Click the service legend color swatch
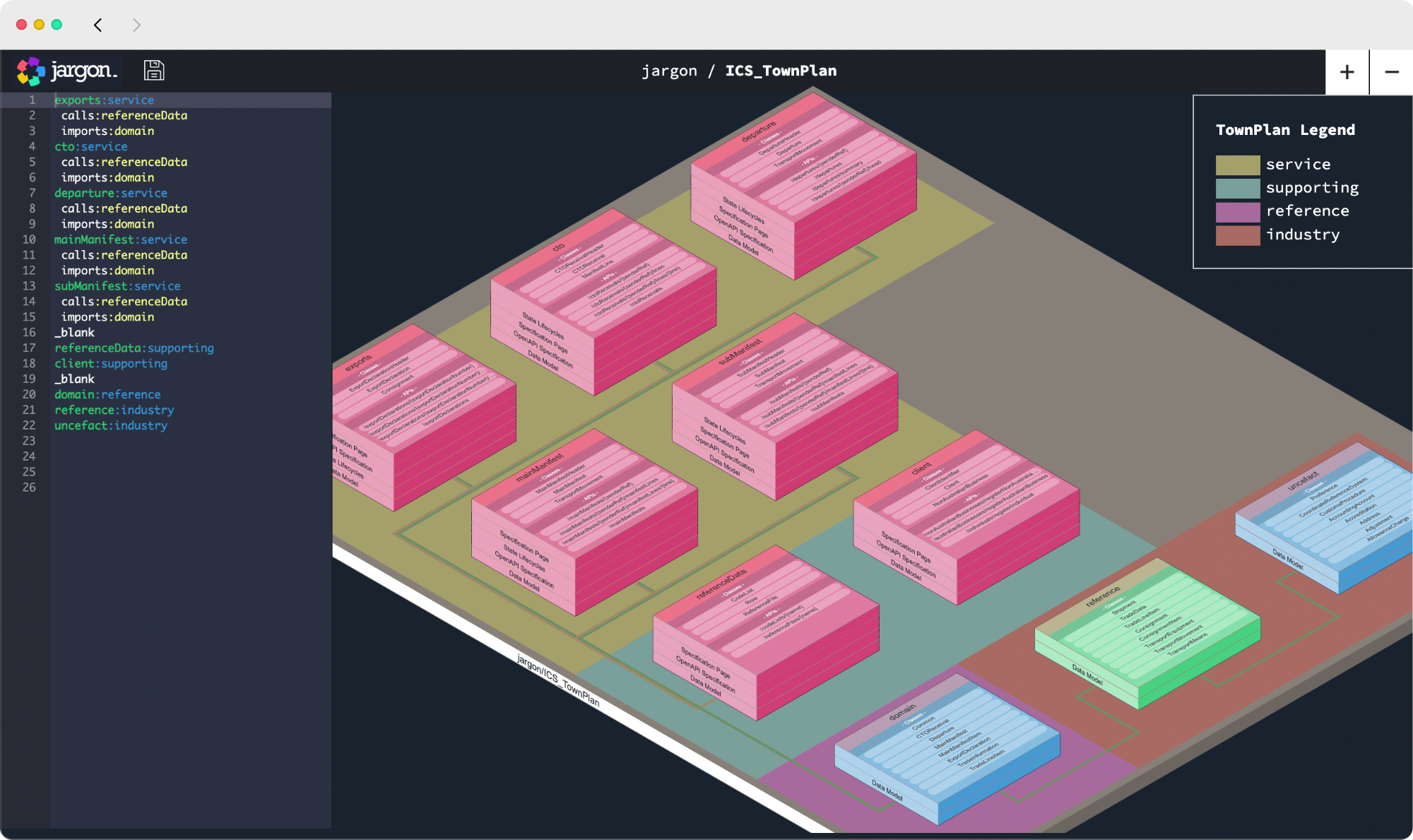This screenshot has height=840, width=1413. click(x=1238, y=165)
